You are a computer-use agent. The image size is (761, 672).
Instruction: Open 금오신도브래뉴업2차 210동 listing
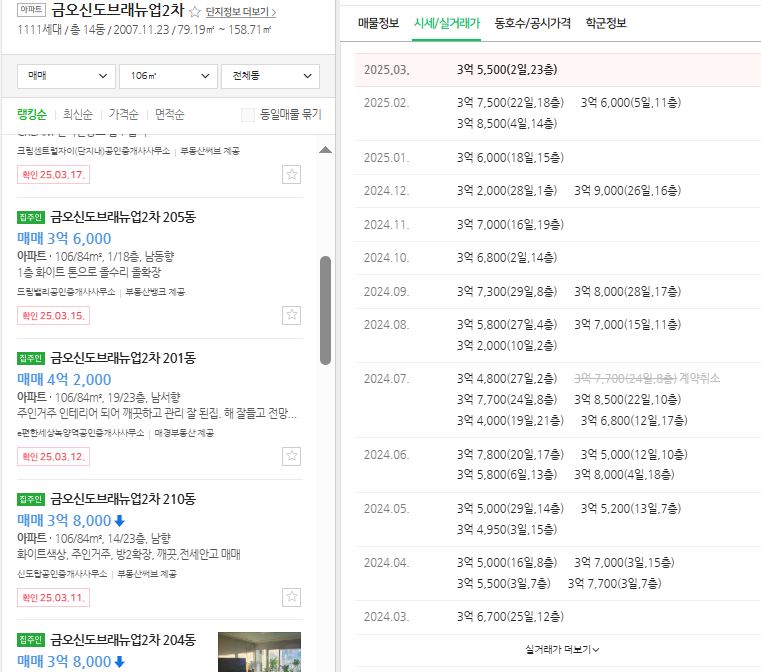[x=123, y=499]
